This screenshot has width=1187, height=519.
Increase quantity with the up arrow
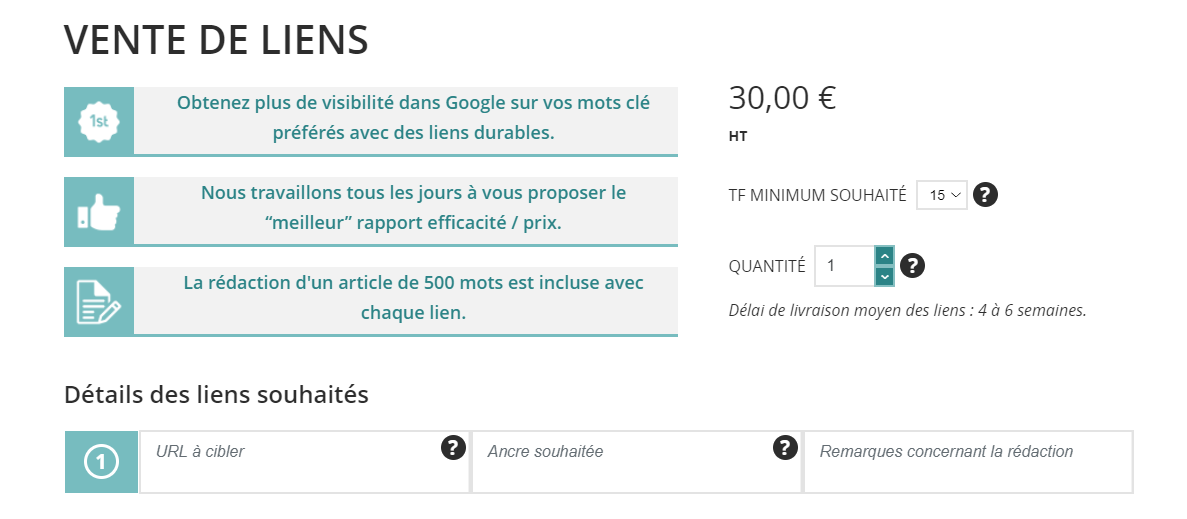(x=884, y=256)
